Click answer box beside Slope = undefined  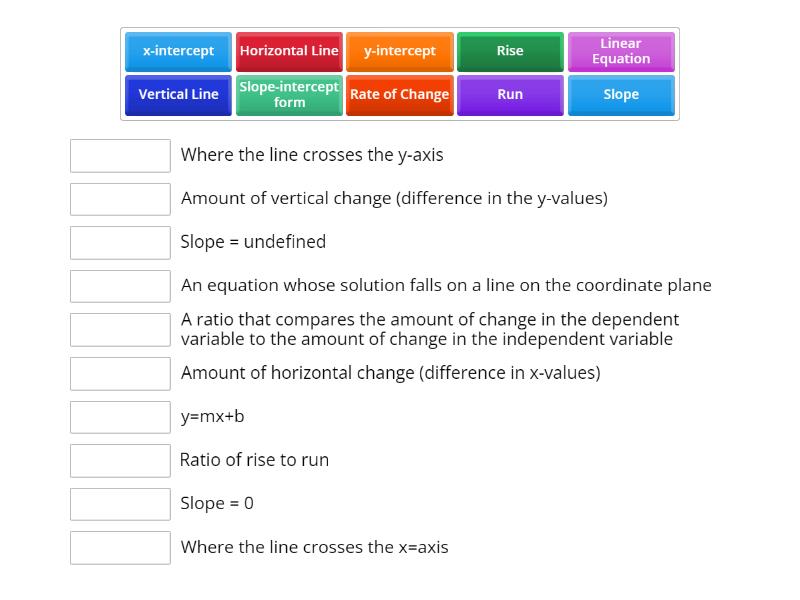tap(120, 243)
